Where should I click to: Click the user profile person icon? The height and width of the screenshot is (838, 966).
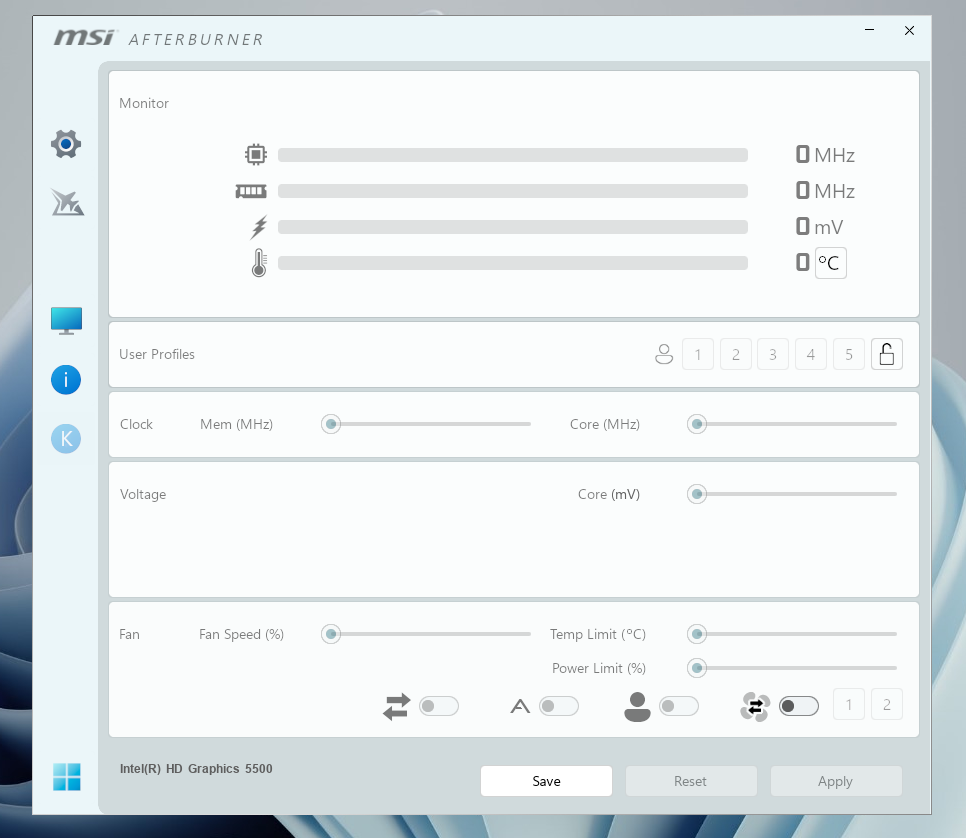pos(664,354)
